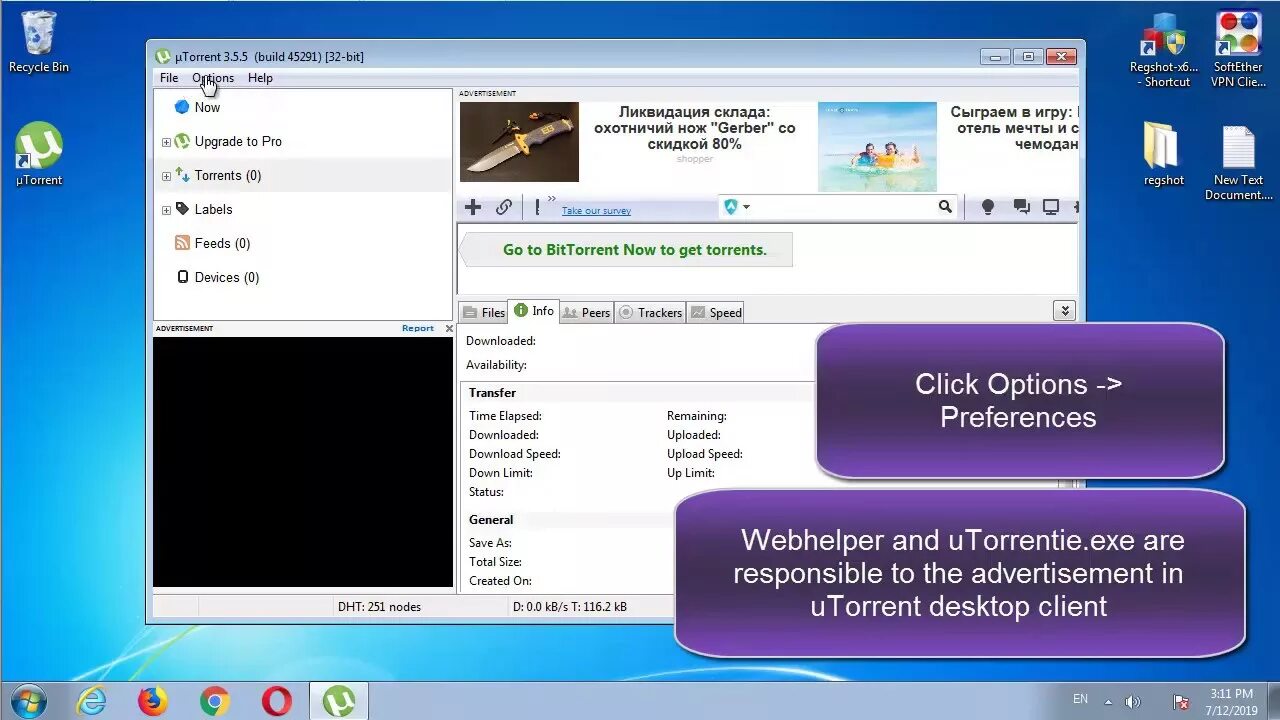Click the D: 0.0 kB/s status entry
This screenshot has width=1280, height=720.
click(x=570, y=607)
